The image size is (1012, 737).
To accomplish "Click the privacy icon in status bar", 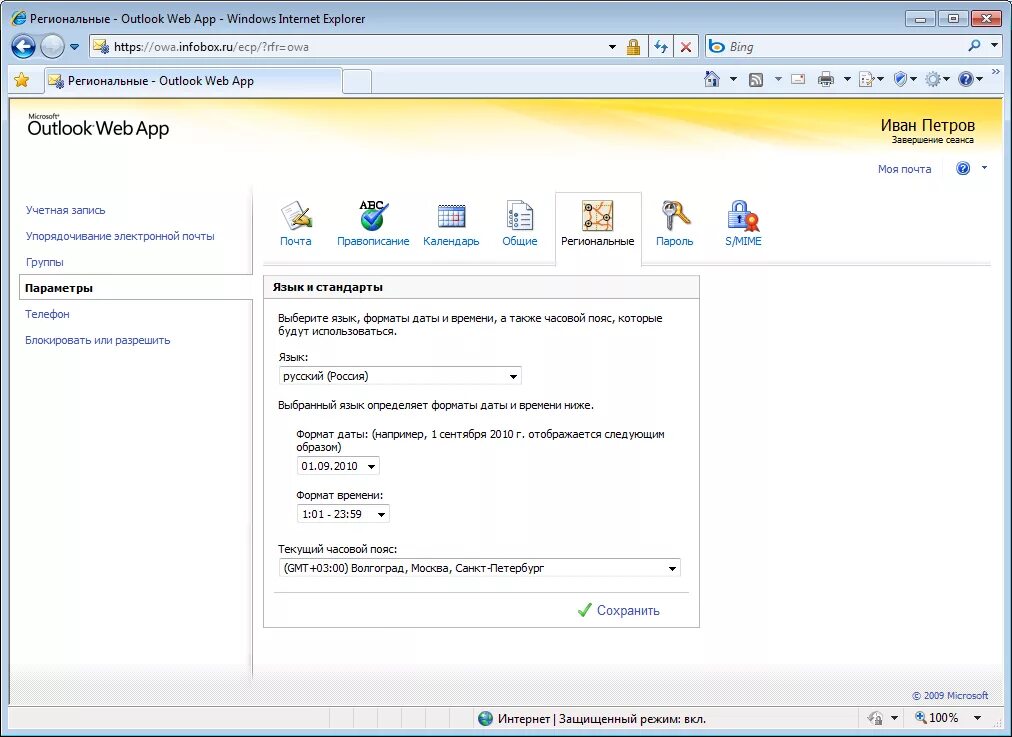I will pyautogui.click(x=875, y=718).
